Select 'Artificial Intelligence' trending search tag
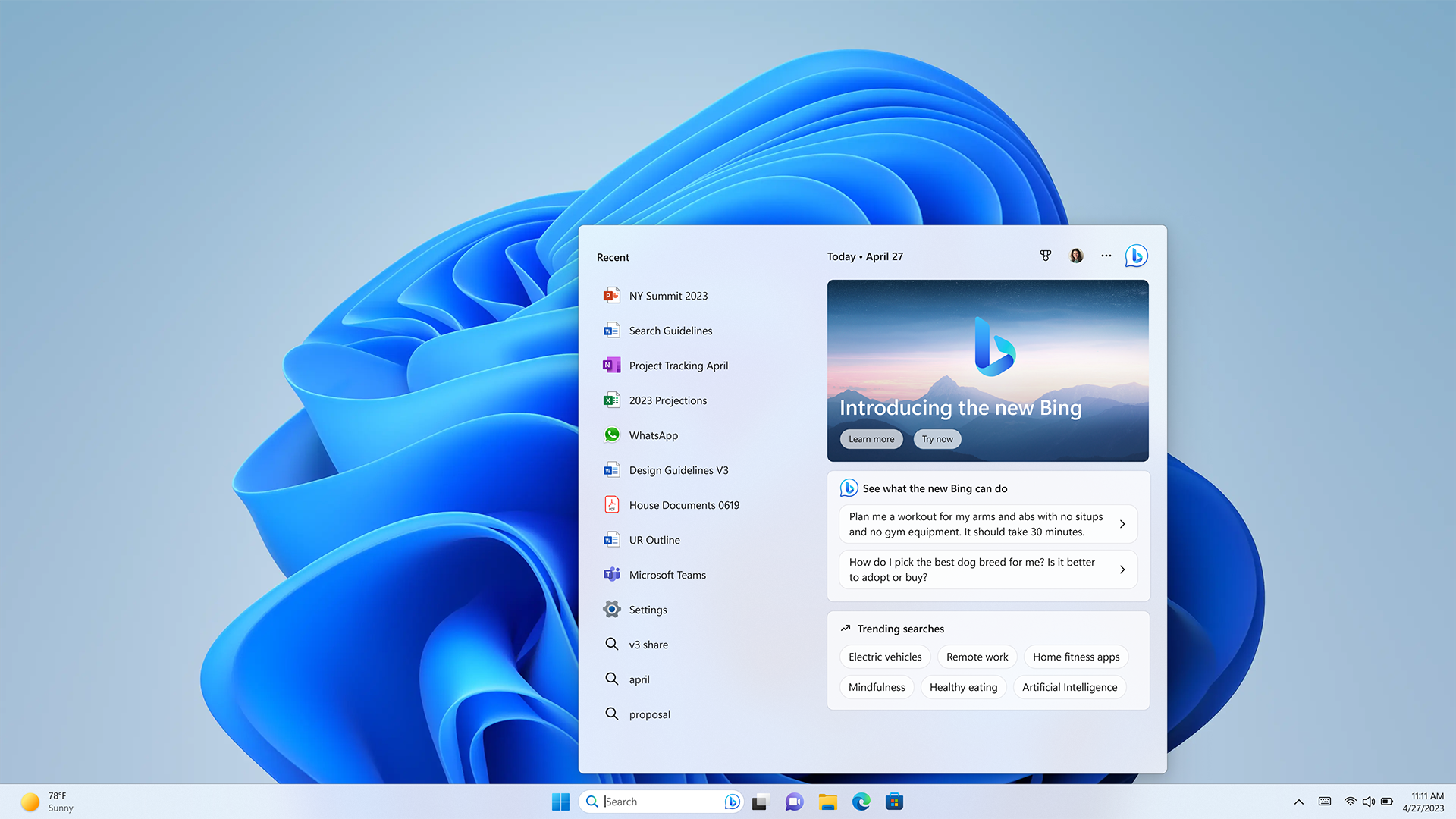This screenshot has height=819, width=1456. [1069, 687]
